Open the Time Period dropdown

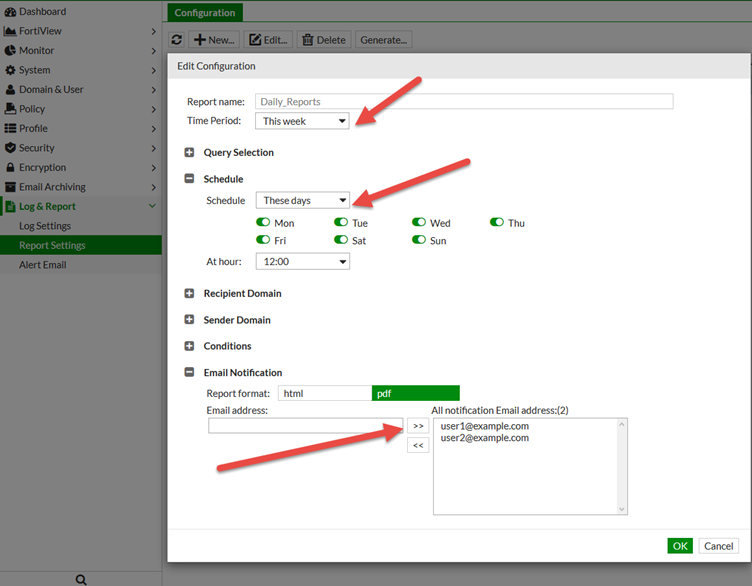coord(302,121)
